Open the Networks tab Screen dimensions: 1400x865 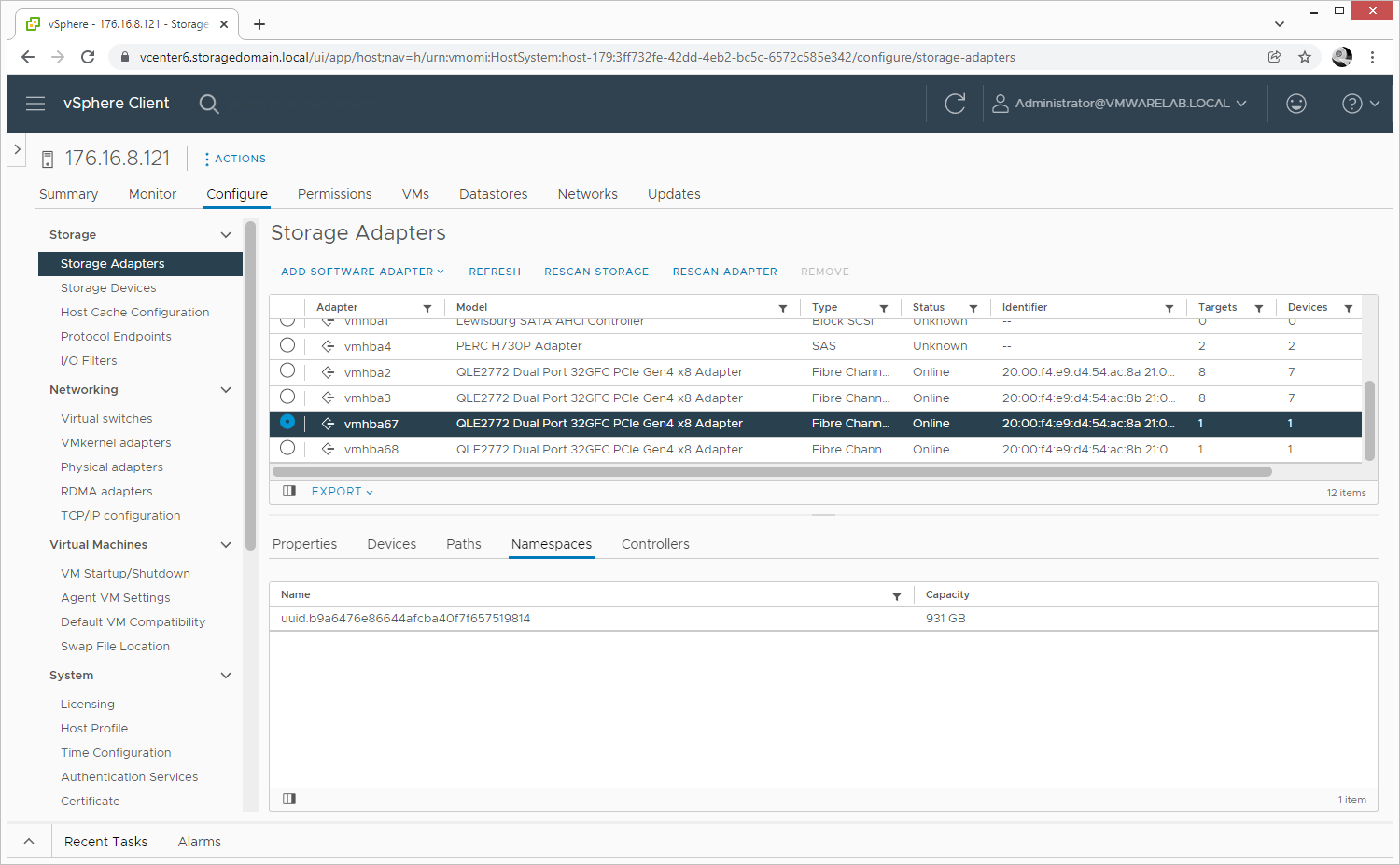587,194
